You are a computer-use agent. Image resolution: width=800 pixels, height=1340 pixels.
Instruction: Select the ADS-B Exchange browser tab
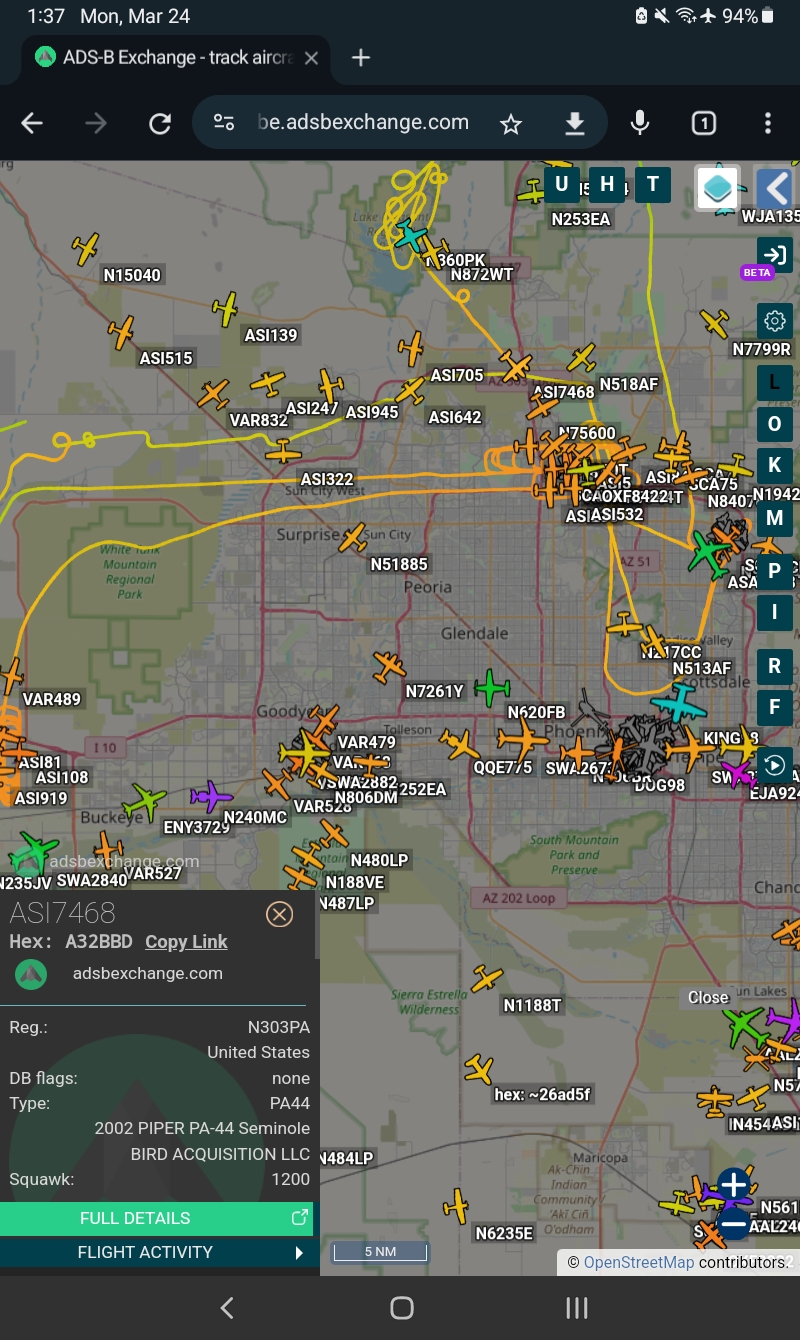(176, 57)
